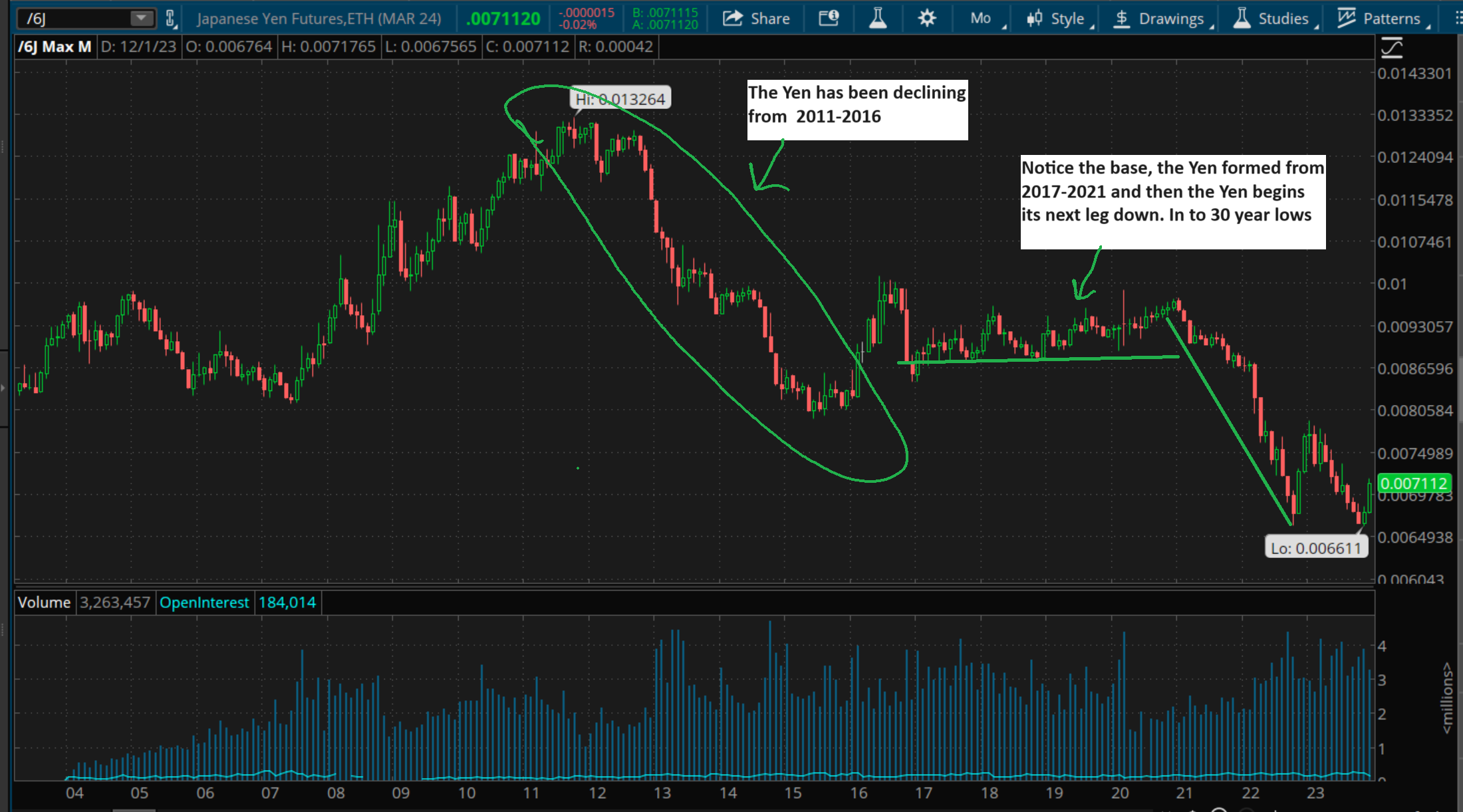Click the candlestick Style icon
Screen dimensions: 1463x812
pos(1034,19)
